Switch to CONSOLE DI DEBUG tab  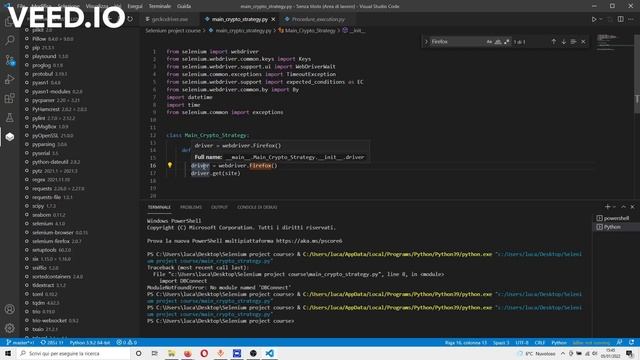pos(257,207)
